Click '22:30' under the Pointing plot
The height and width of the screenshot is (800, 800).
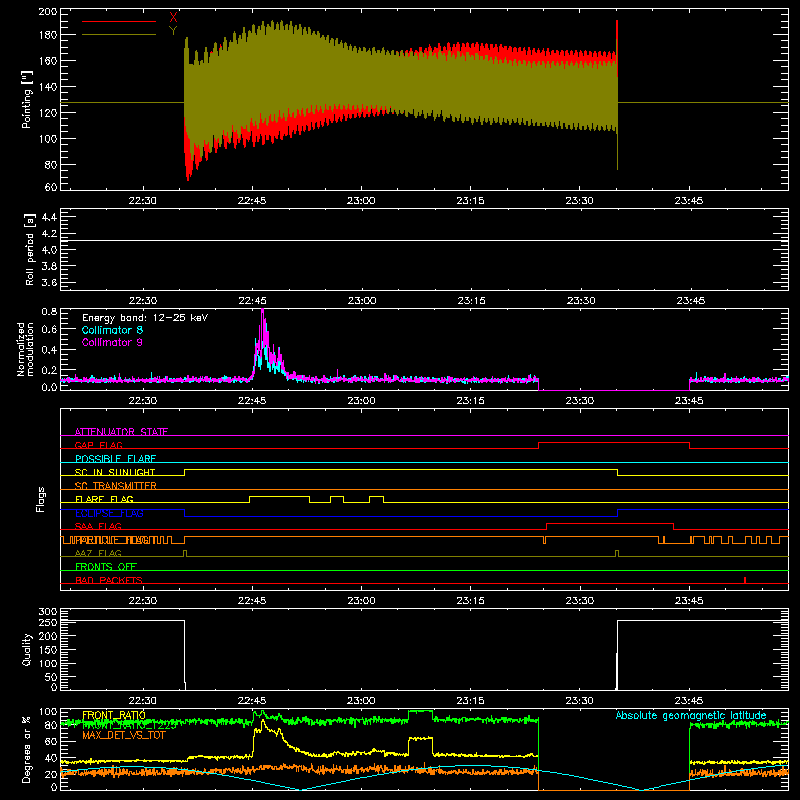pyautogui.click(x=142, y=201)
